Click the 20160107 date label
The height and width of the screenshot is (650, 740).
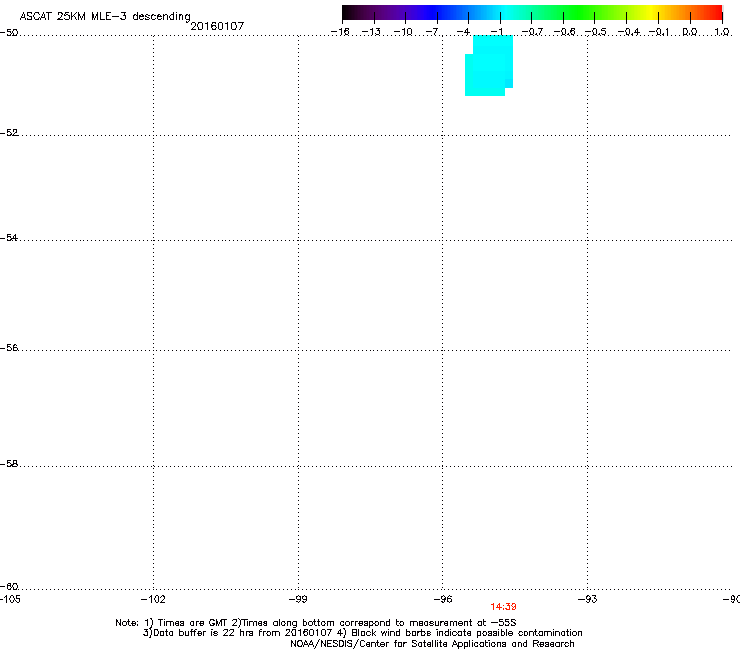click(x=217, y=26)
